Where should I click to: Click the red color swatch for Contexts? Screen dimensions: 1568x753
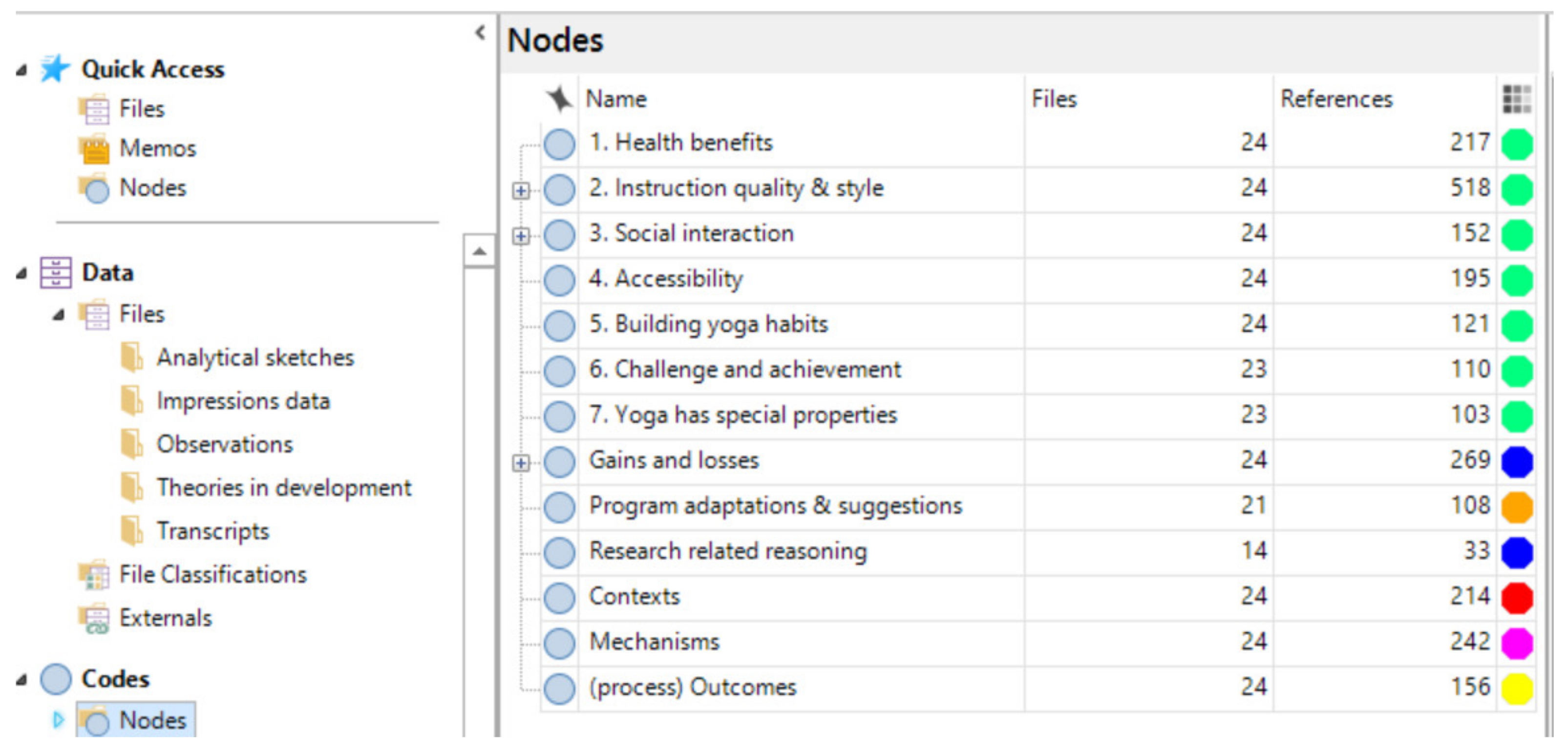pyautogui.click(x=1516, y=598)
